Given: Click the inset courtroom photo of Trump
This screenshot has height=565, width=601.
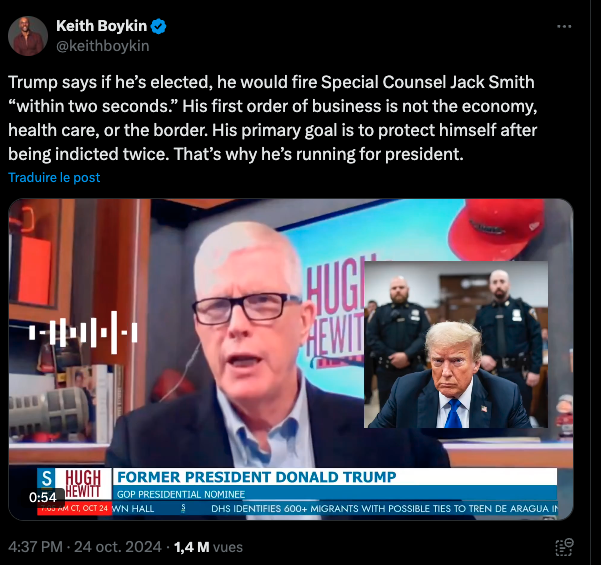Looking at the screenshot, I should click(456, 344).
